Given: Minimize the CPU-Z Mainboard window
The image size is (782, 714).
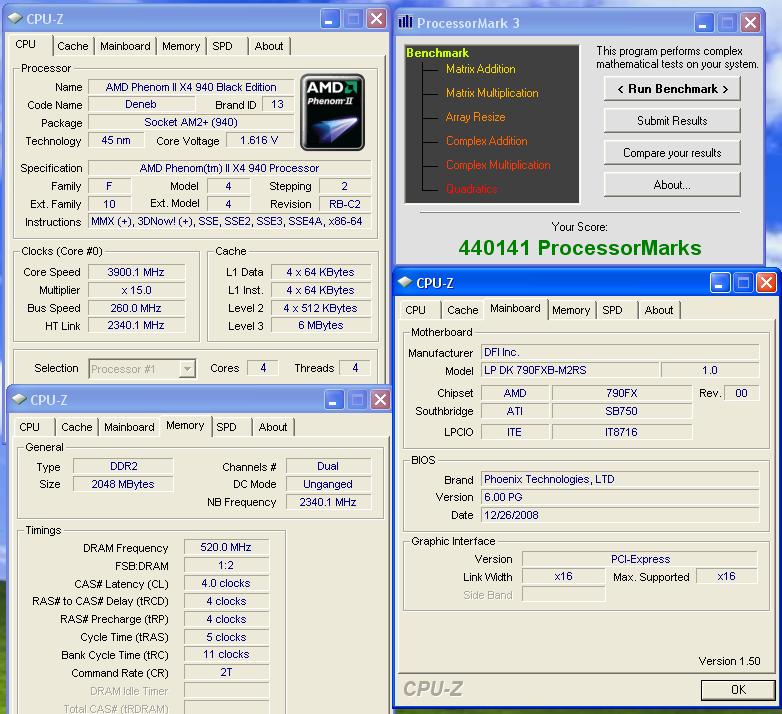Looking at the screenshot, I should tap(719, 283).
